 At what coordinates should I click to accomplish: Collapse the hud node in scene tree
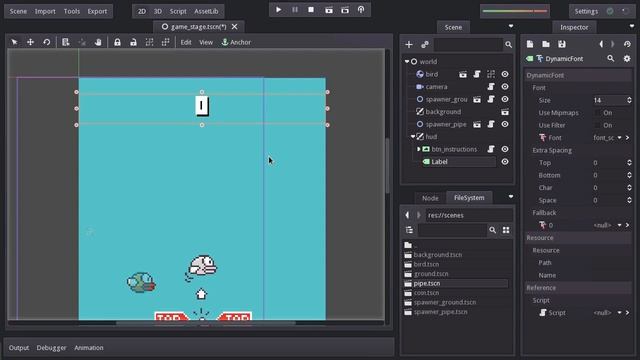413,137
